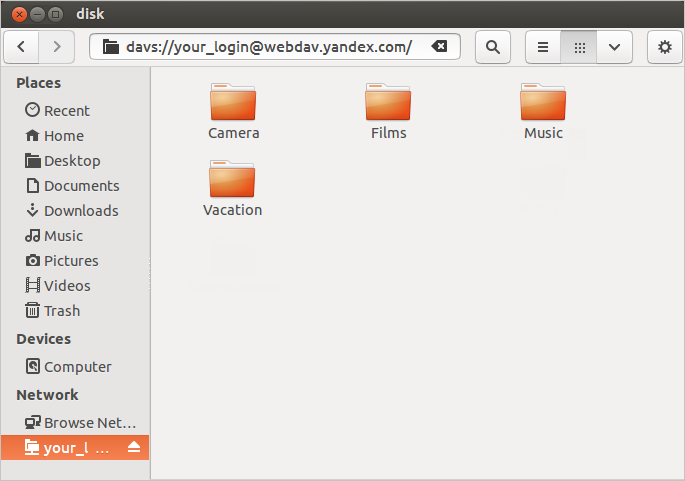Open Recent in the sidebar
The height and width of the screenshot is (481, 685).
coord(75,111)
